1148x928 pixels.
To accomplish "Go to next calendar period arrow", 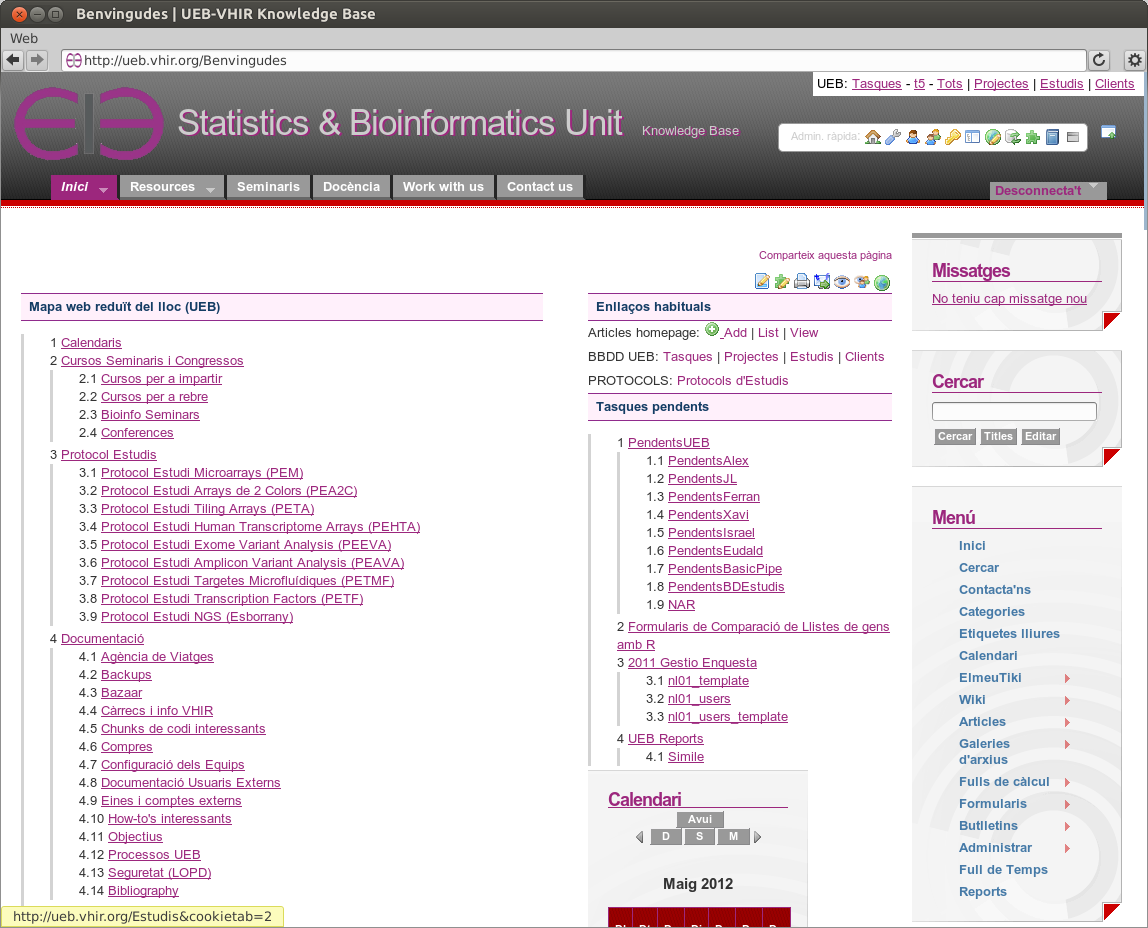I will 758,837.
